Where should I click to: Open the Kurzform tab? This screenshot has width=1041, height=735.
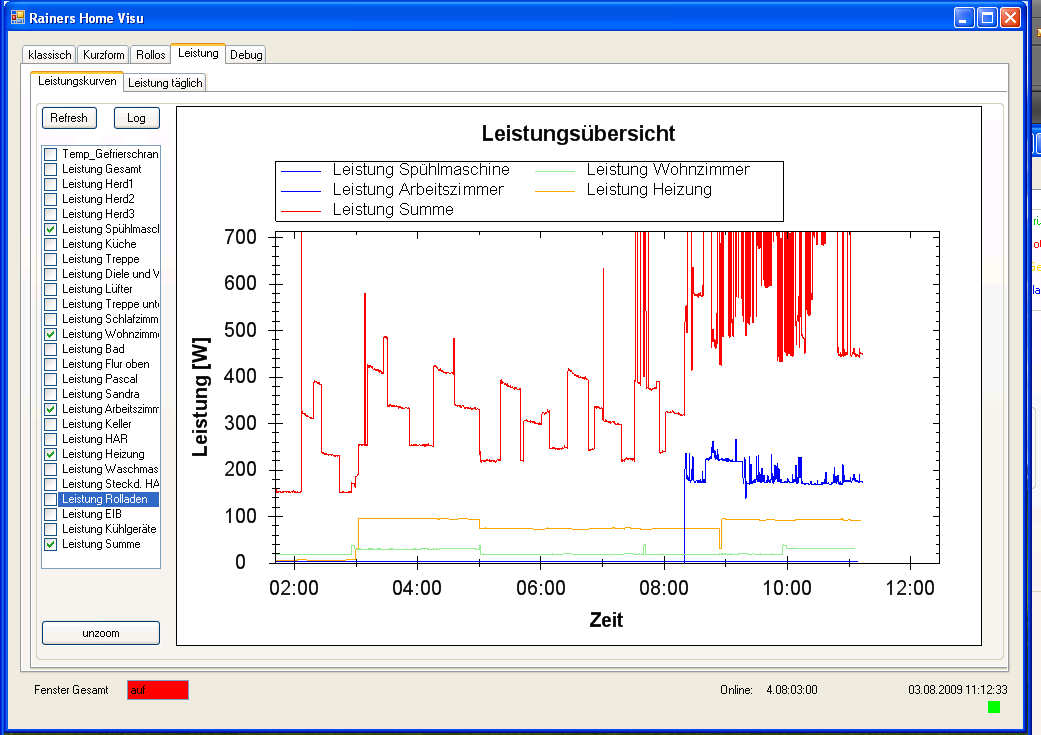coord(104,55)
